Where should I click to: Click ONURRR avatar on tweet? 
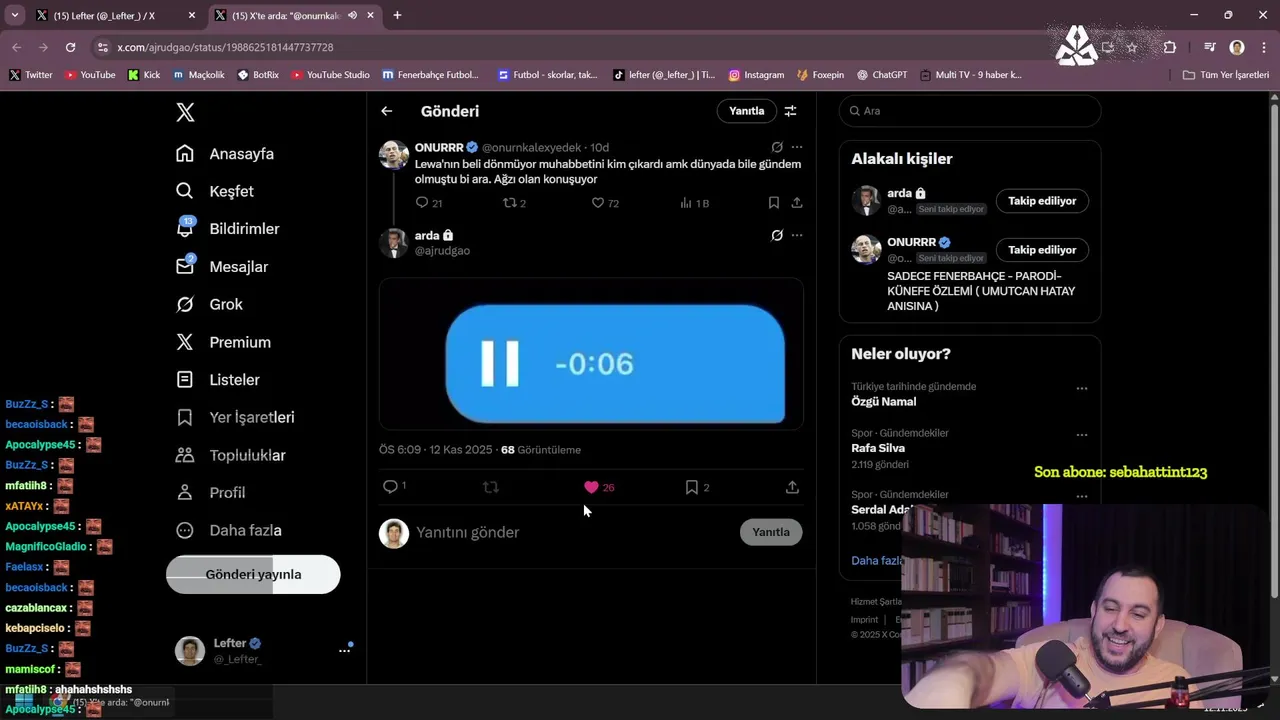[393, 155]
